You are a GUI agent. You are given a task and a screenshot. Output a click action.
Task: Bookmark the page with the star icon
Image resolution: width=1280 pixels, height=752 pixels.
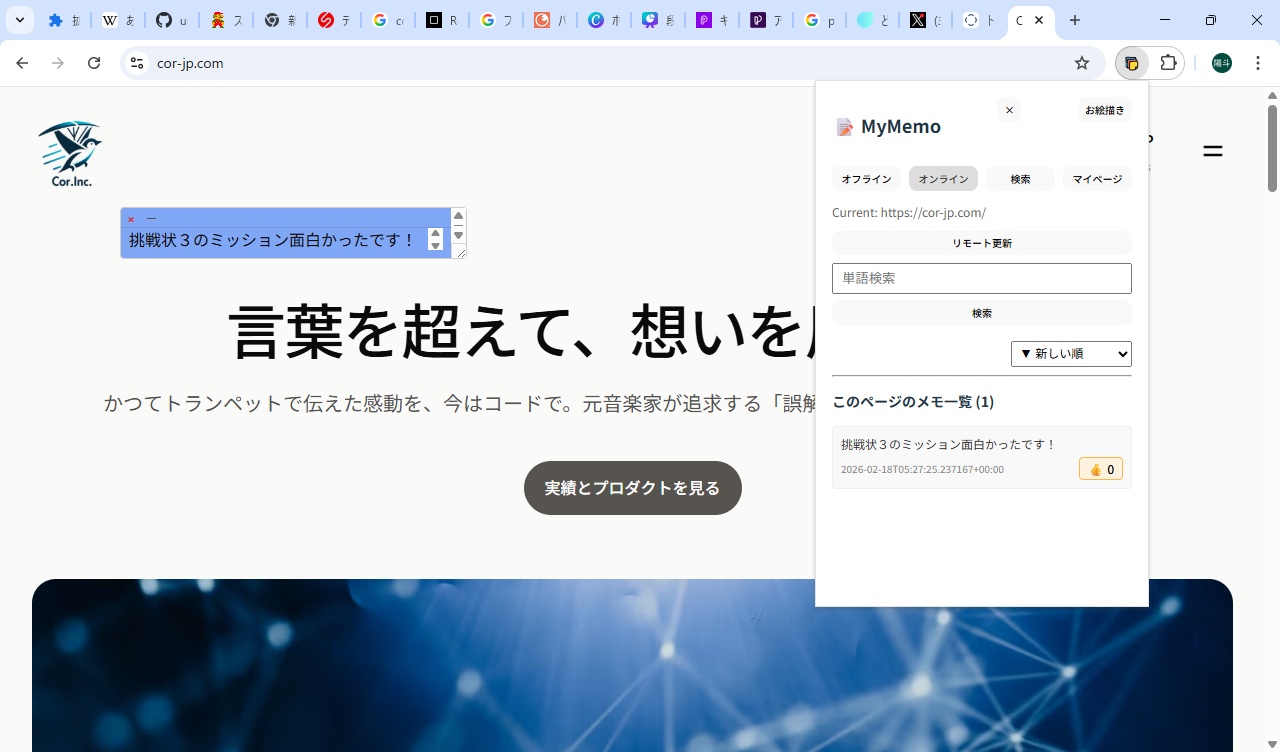pos(1081,62)
